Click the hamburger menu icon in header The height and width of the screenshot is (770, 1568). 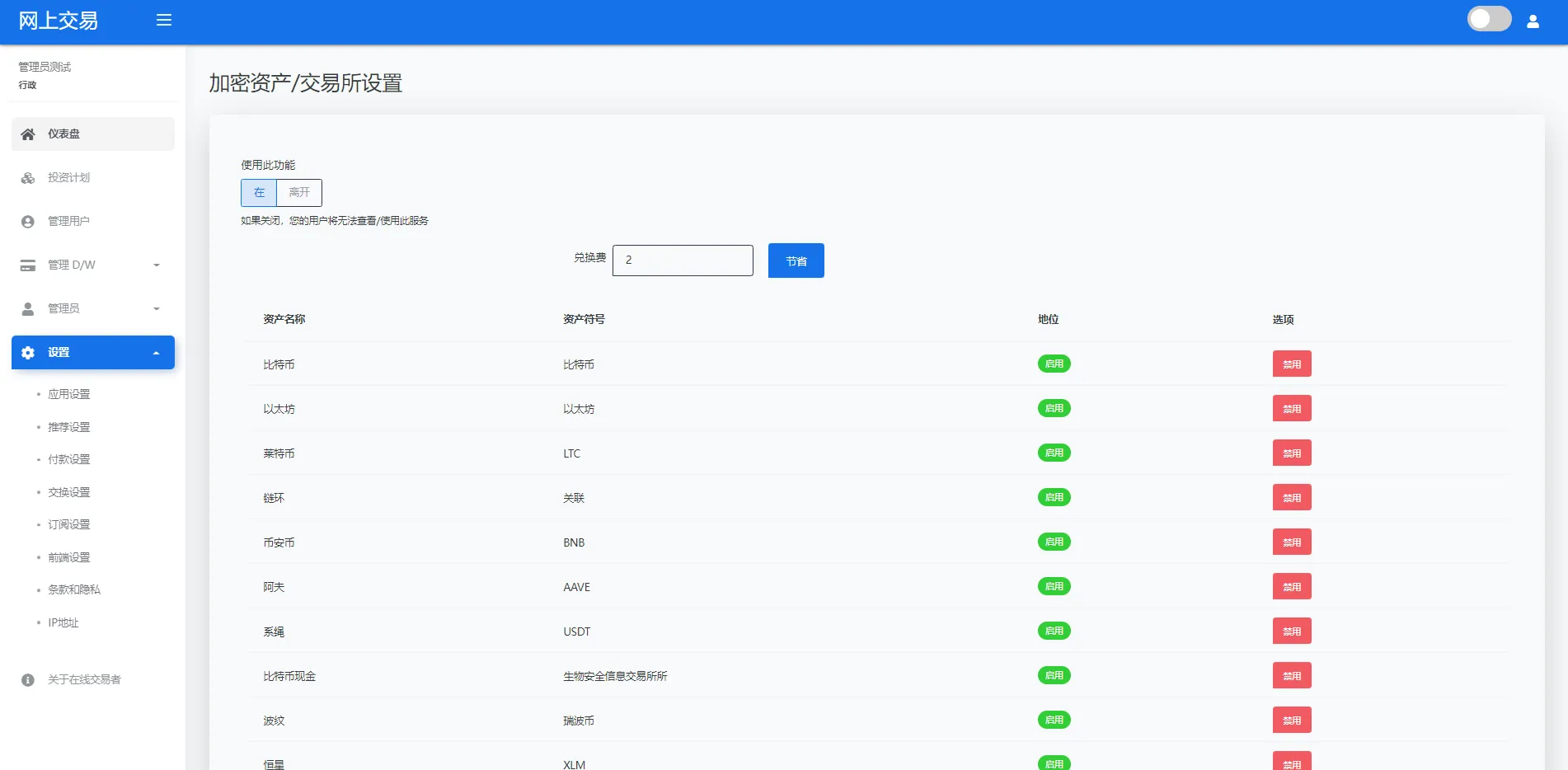[164, 20]
